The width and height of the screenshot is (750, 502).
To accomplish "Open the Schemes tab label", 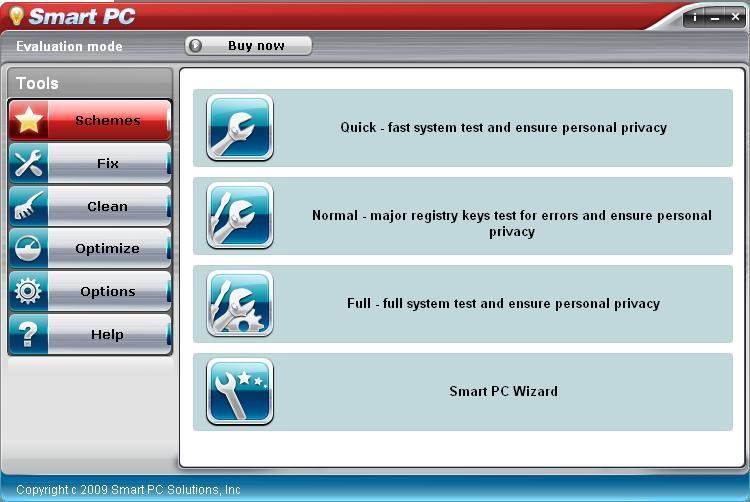I will 108,120.
